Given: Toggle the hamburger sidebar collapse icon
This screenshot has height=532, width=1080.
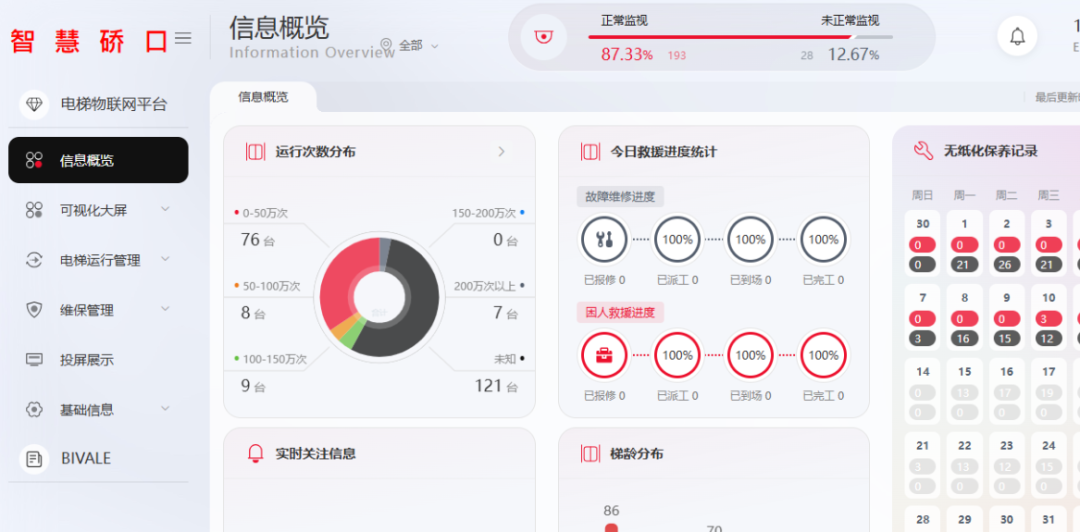Looking at the screenshot, I should click(183, 38).
